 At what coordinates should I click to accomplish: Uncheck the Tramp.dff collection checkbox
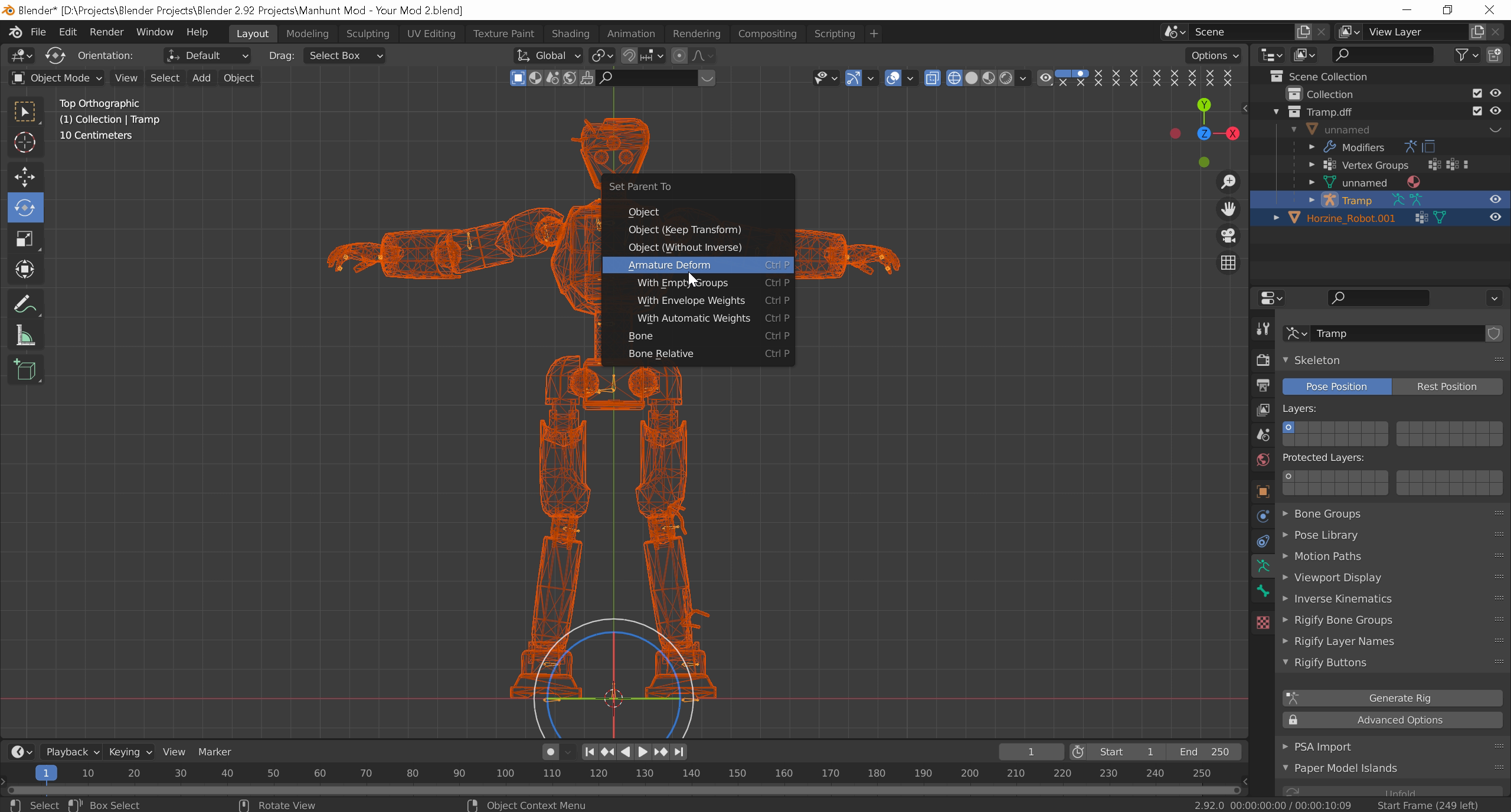pos(1477,112)
